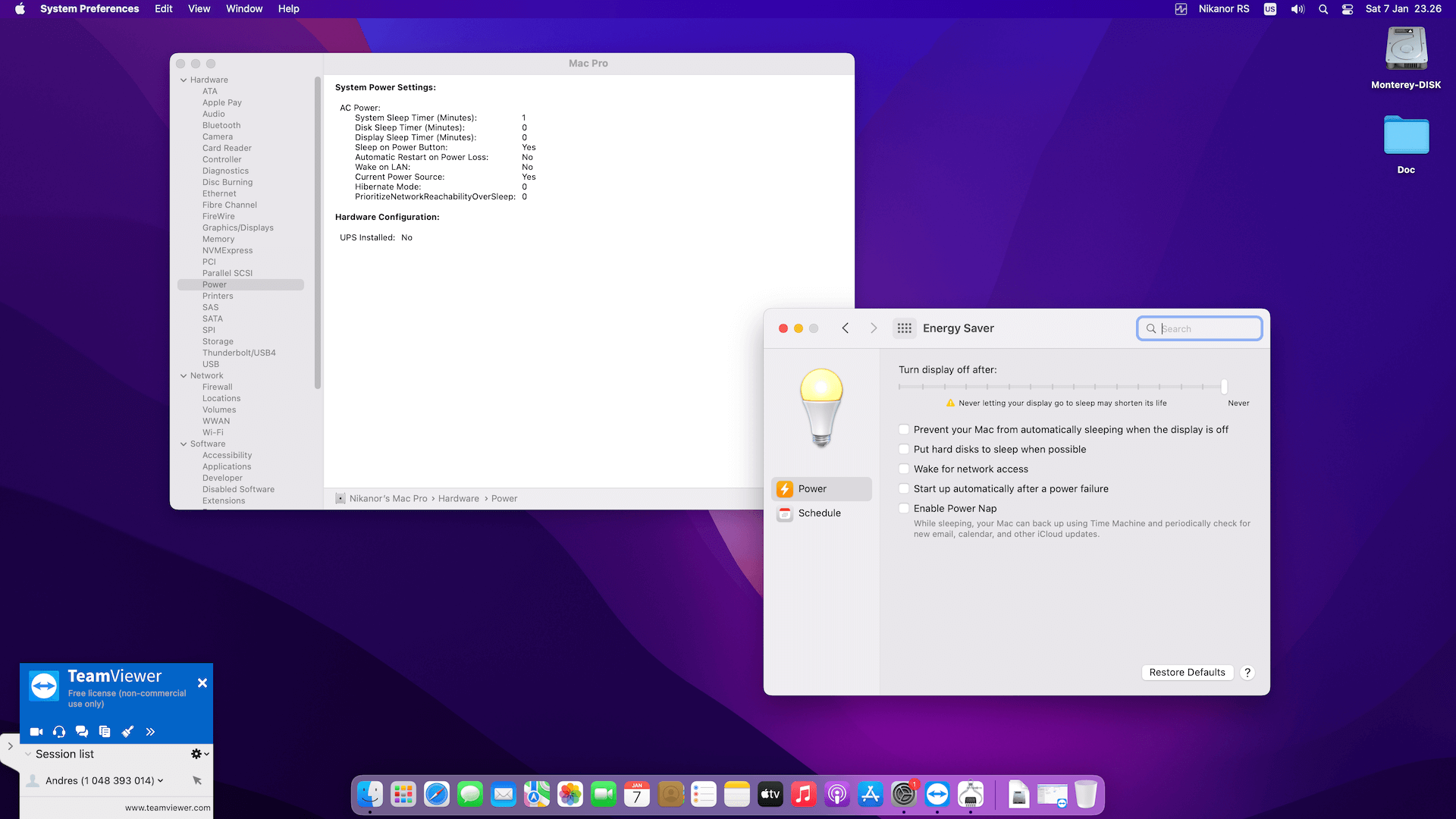Viewport: 1456px width, 819px height.
Task: Toggle the Enable Power Nap checkbox
Action: point(904,509)
